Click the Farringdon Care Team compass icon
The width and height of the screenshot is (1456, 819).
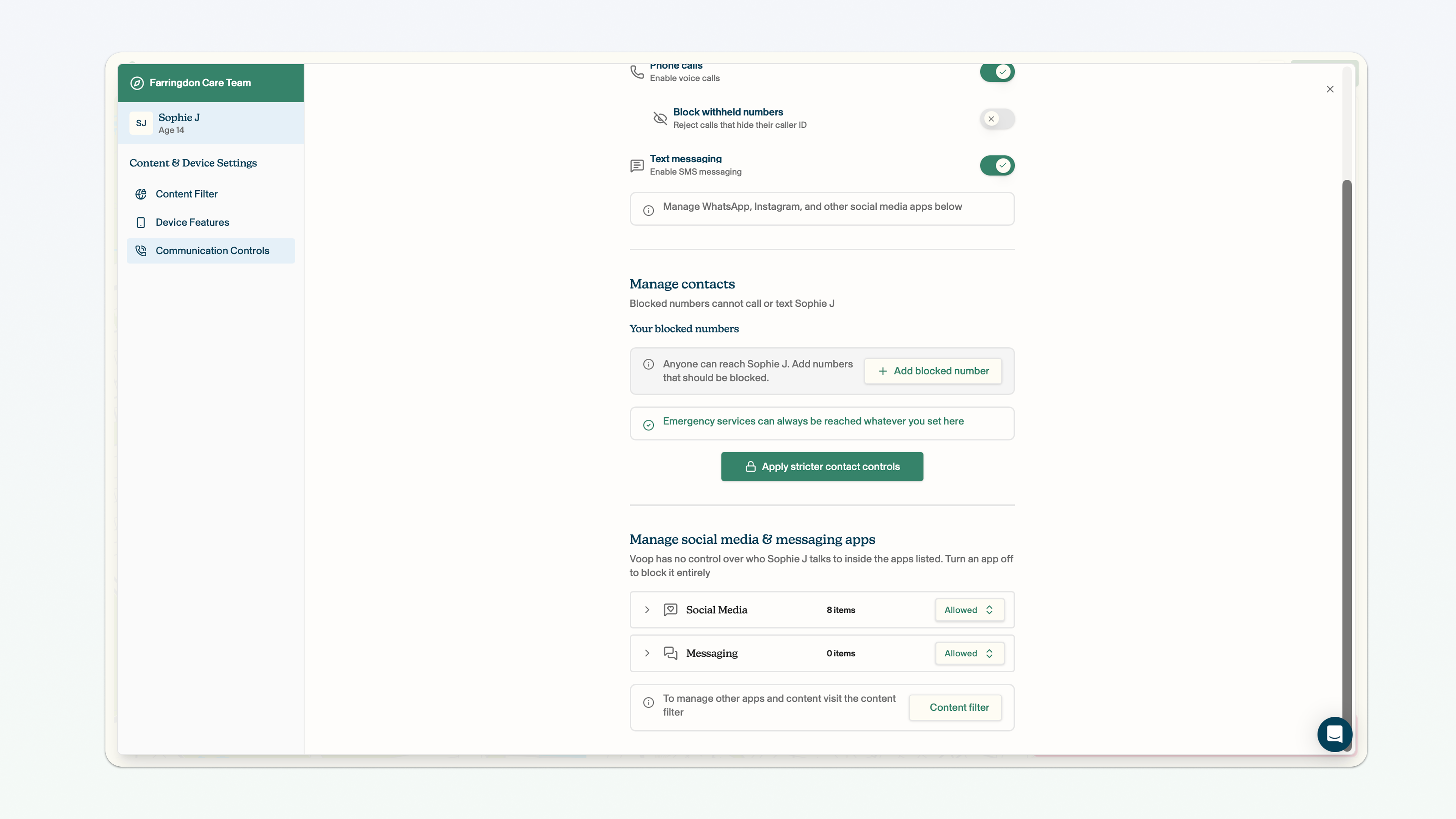click(137, 83)
